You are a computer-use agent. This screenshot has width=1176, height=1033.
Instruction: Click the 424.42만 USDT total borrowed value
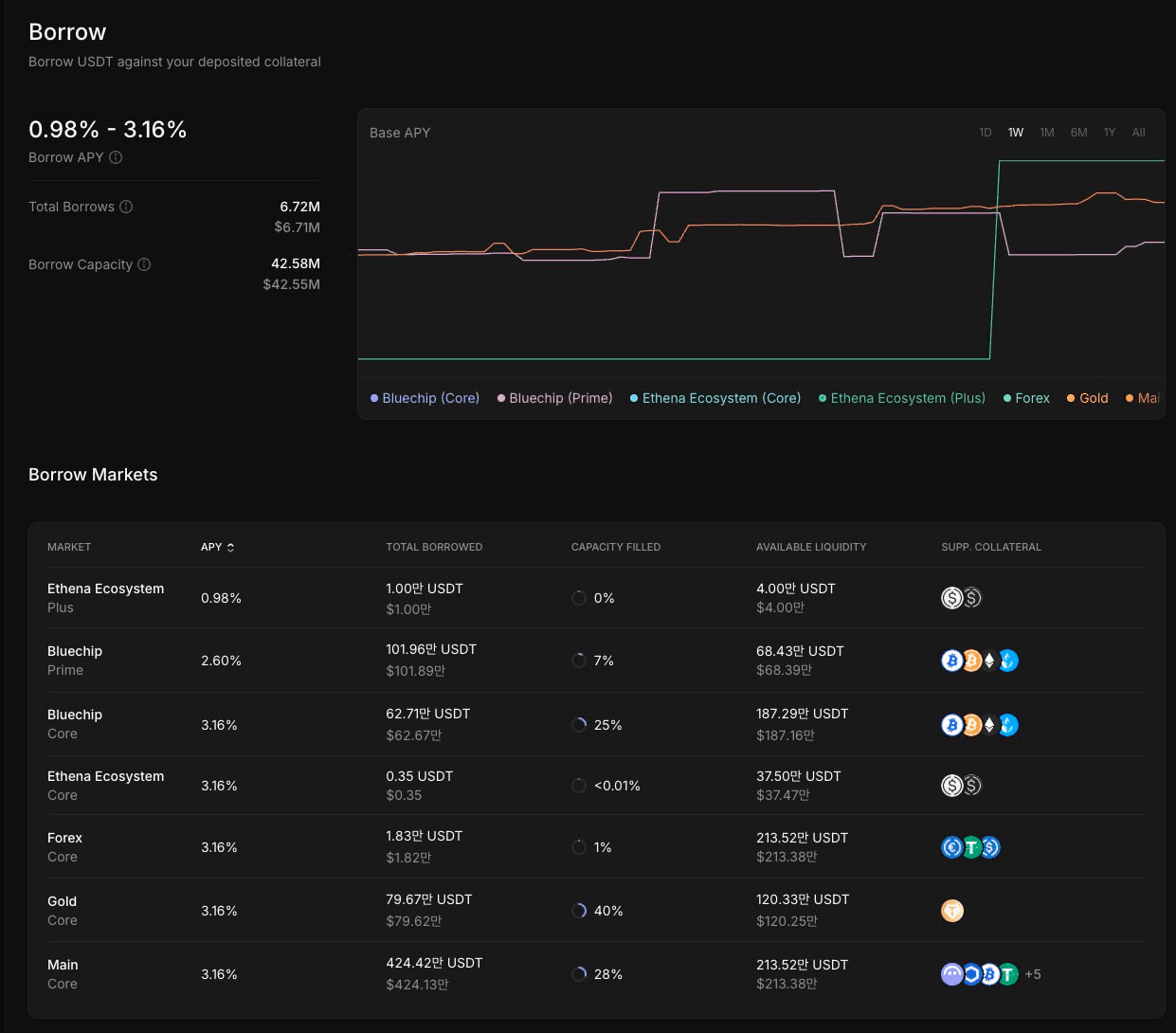434,963
